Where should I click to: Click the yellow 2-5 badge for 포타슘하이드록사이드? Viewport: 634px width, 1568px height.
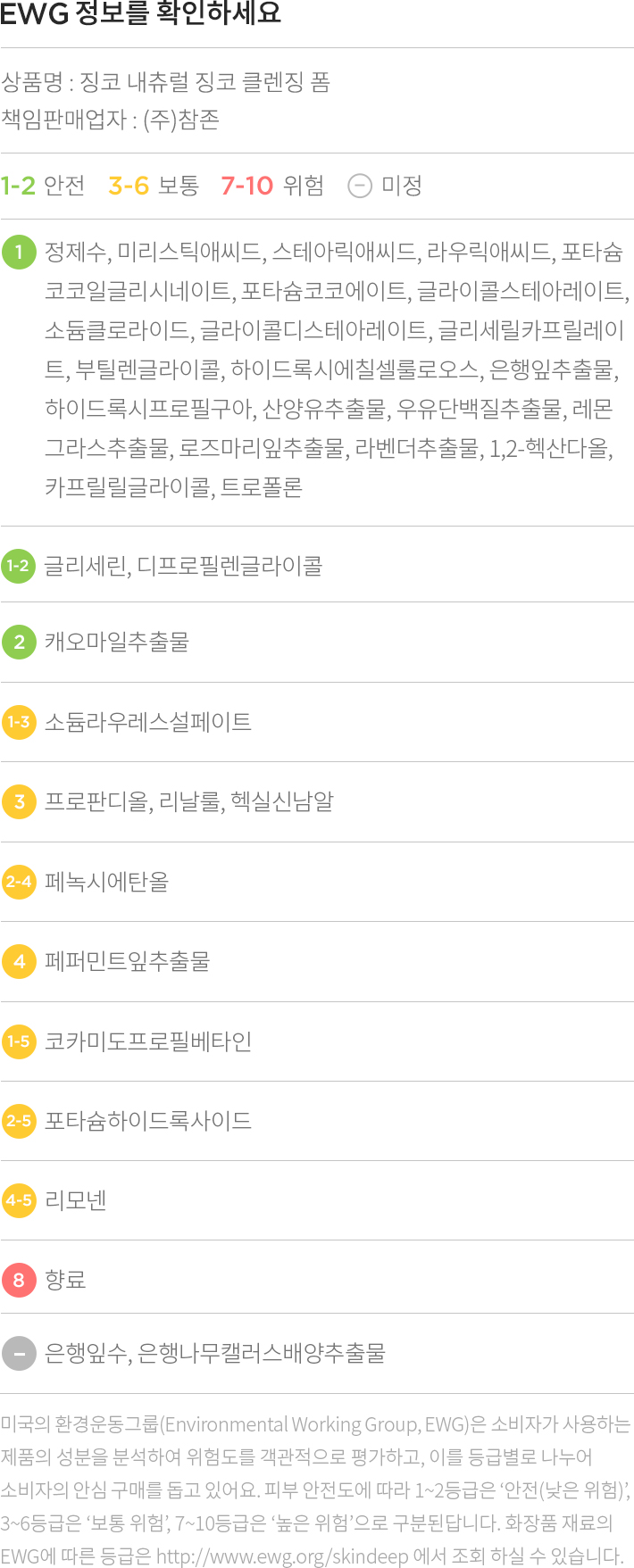pos(19,1121)
